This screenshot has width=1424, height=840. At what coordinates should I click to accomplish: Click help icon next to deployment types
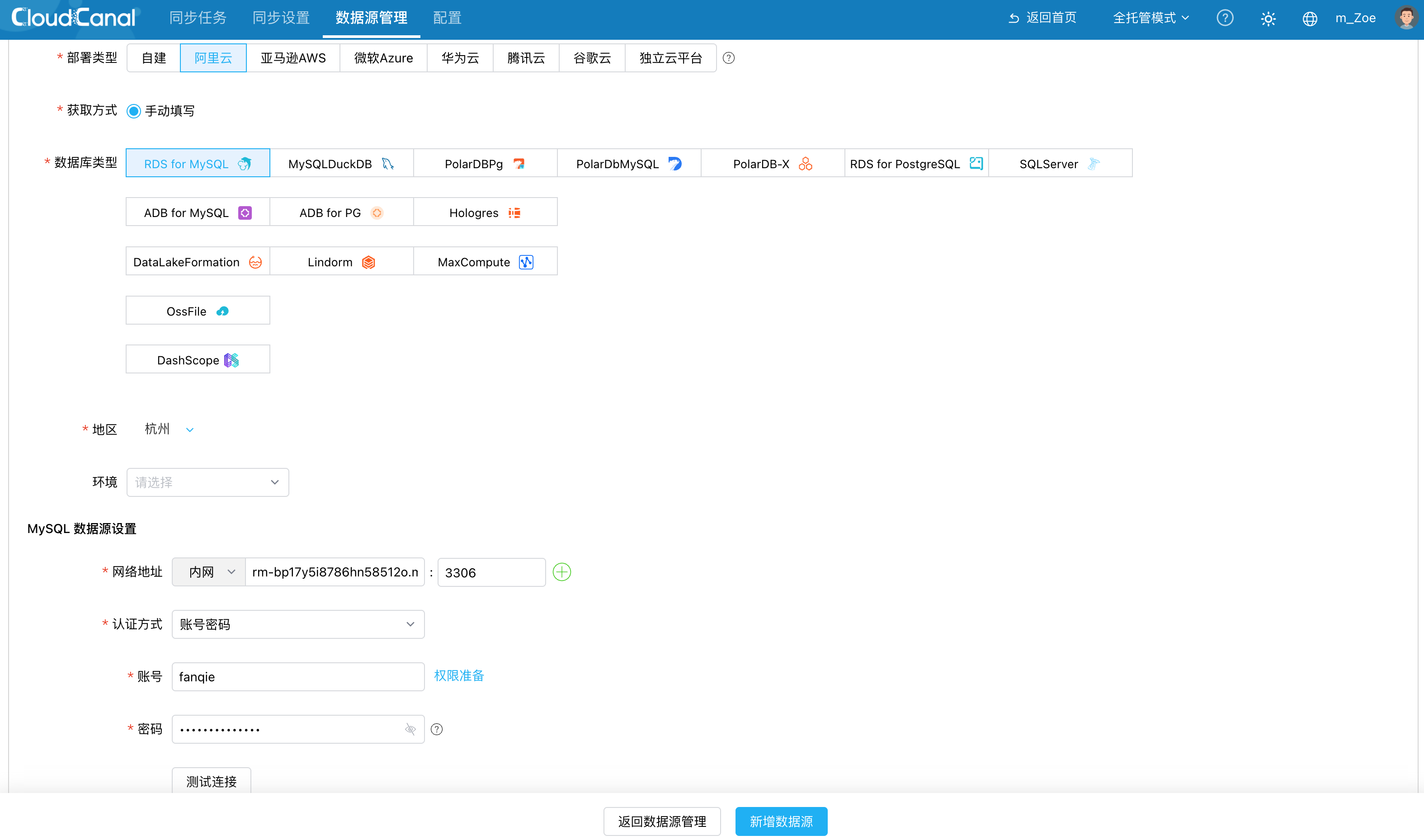[x=728, y=58]
